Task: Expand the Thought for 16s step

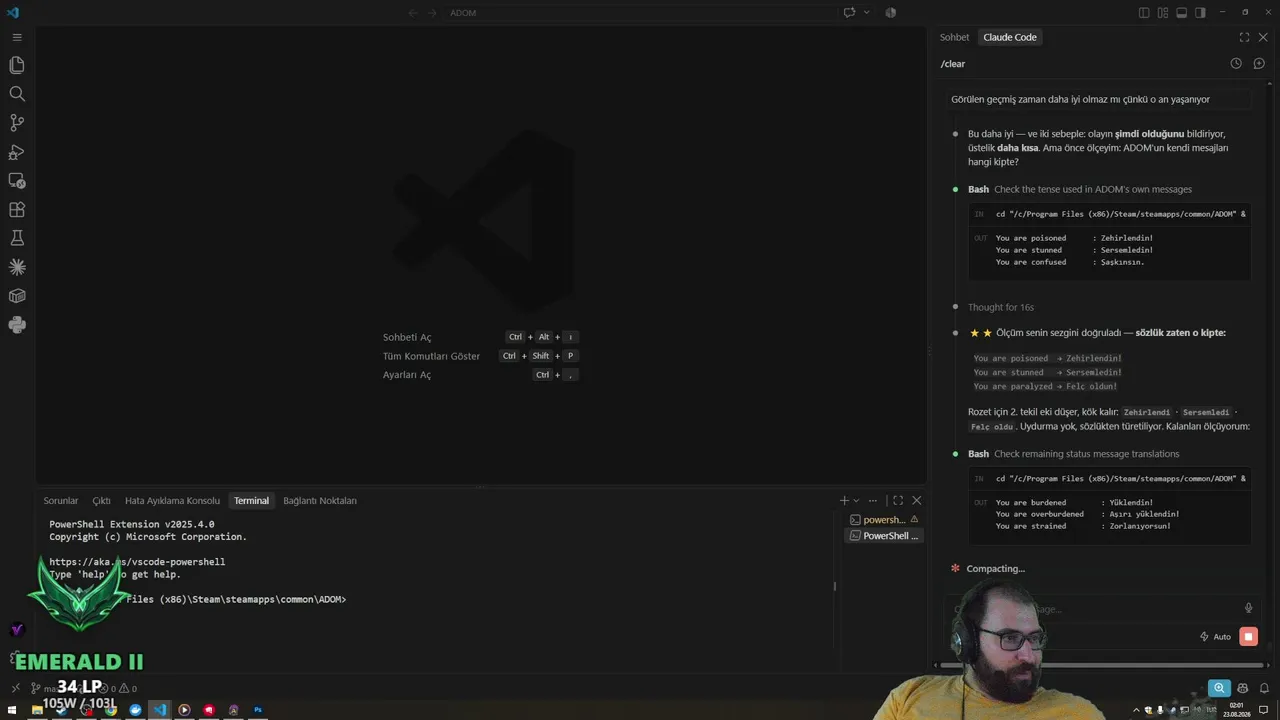Action: coord(1001,307)
